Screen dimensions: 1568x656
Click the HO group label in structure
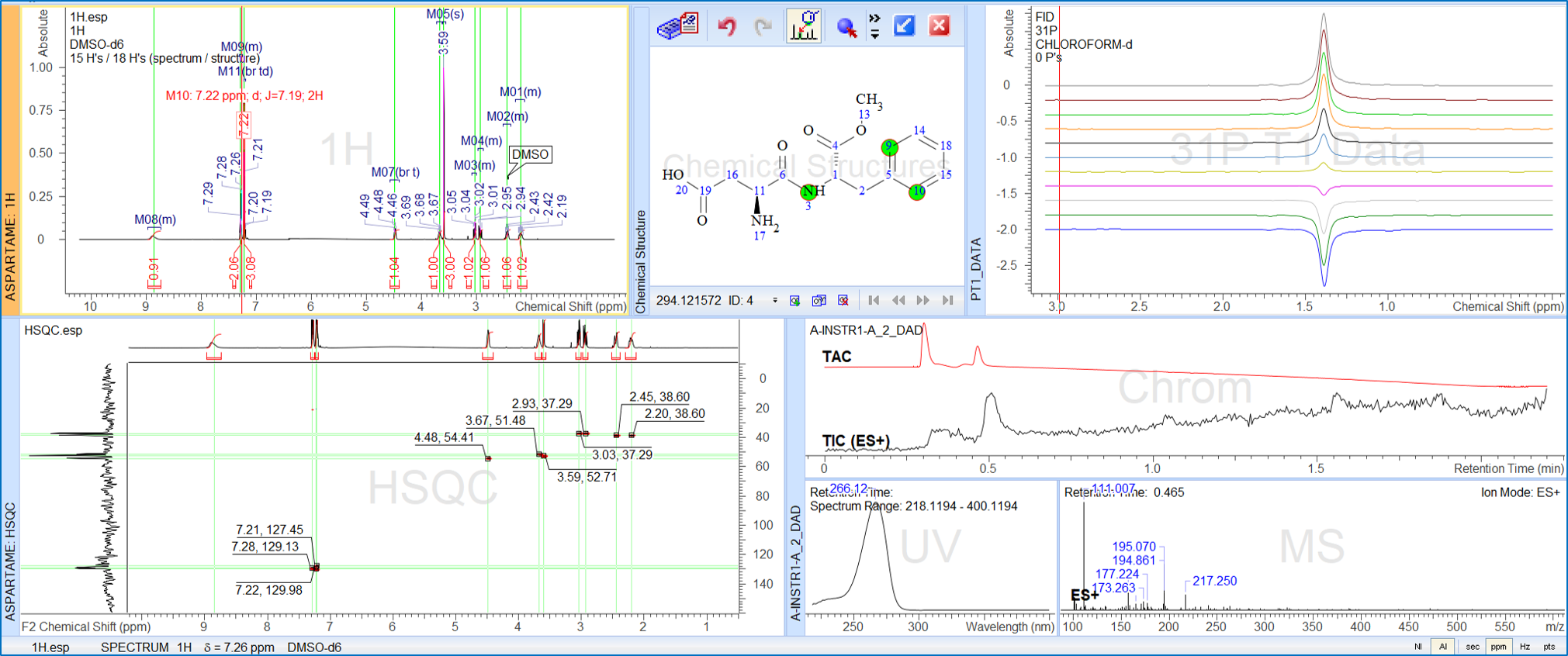(673, 174)
